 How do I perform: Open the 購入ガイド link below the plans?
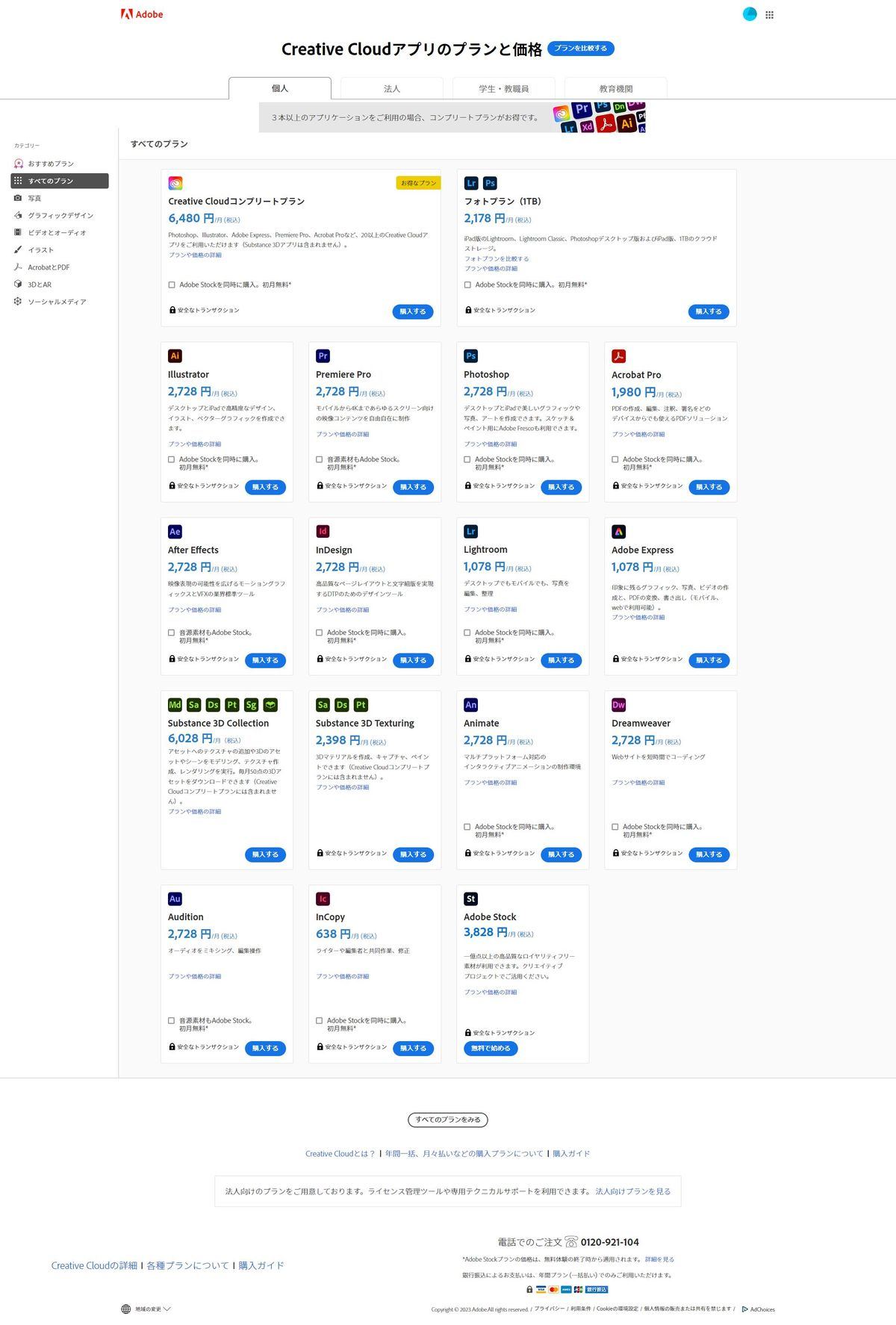click(571, 1153)
